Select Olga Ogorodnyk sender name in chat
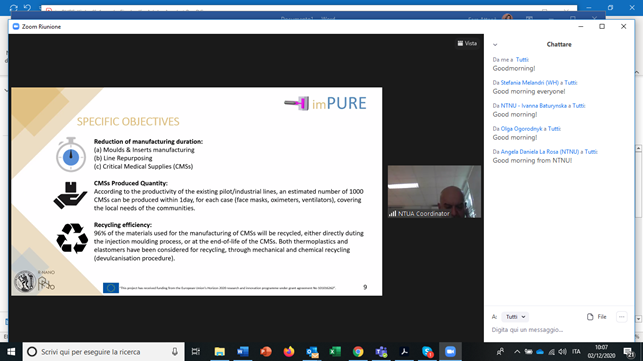Image resolution: width=643 pixels, height=361 pixels. click(x=521, y=129)
